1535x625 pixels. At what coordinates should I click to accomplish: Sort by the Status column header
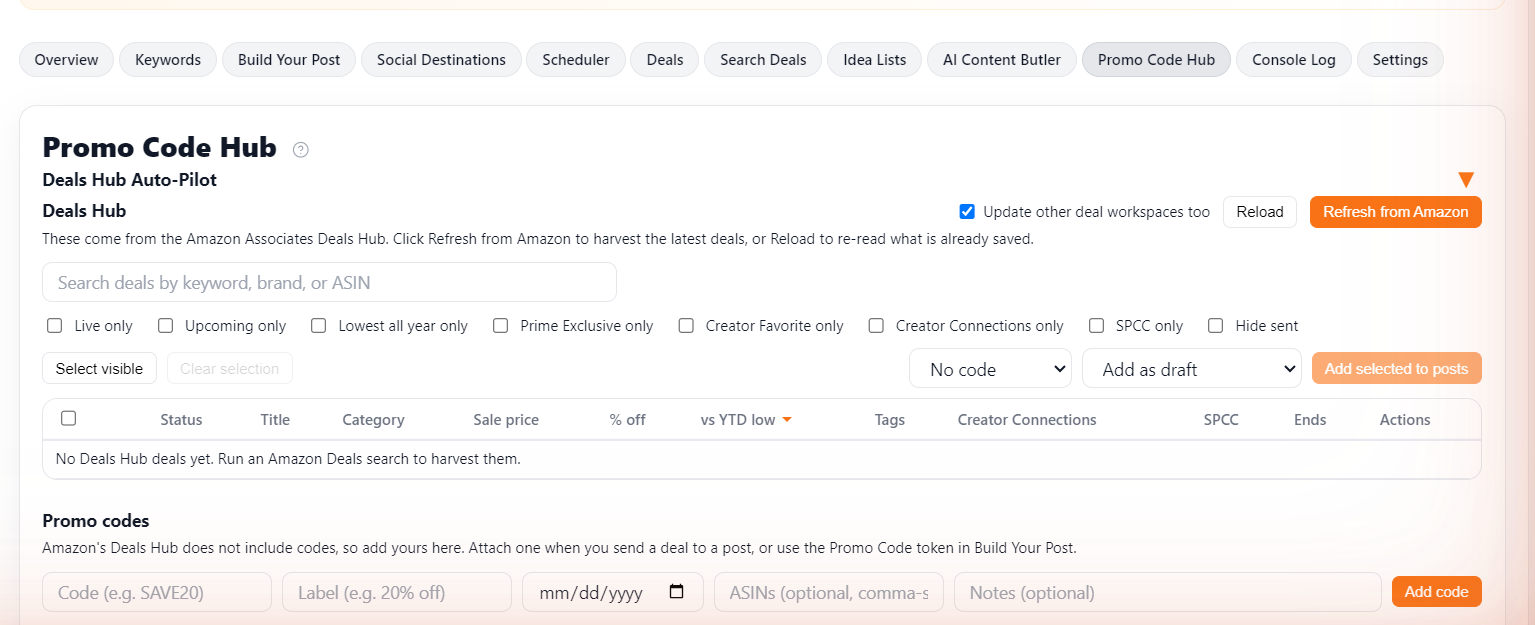181,420
